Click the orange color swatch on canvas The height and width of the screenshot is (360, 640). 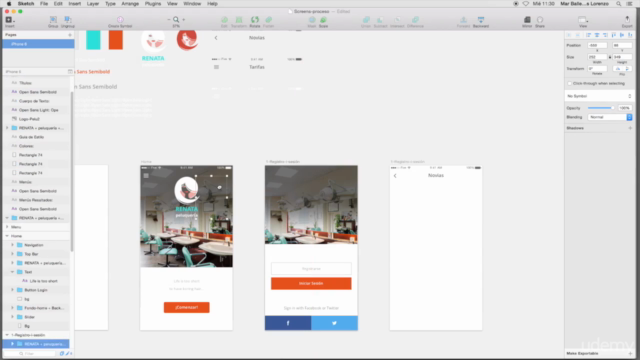(116, 40)
